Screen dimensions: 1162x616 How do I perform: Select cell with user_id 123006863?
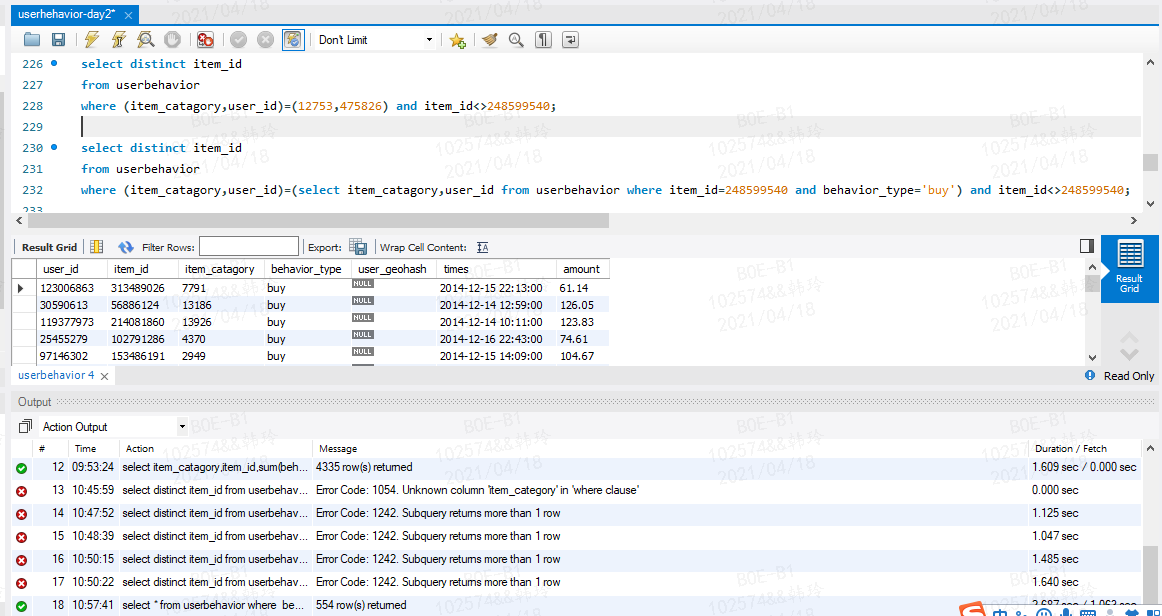coord(72,288)
